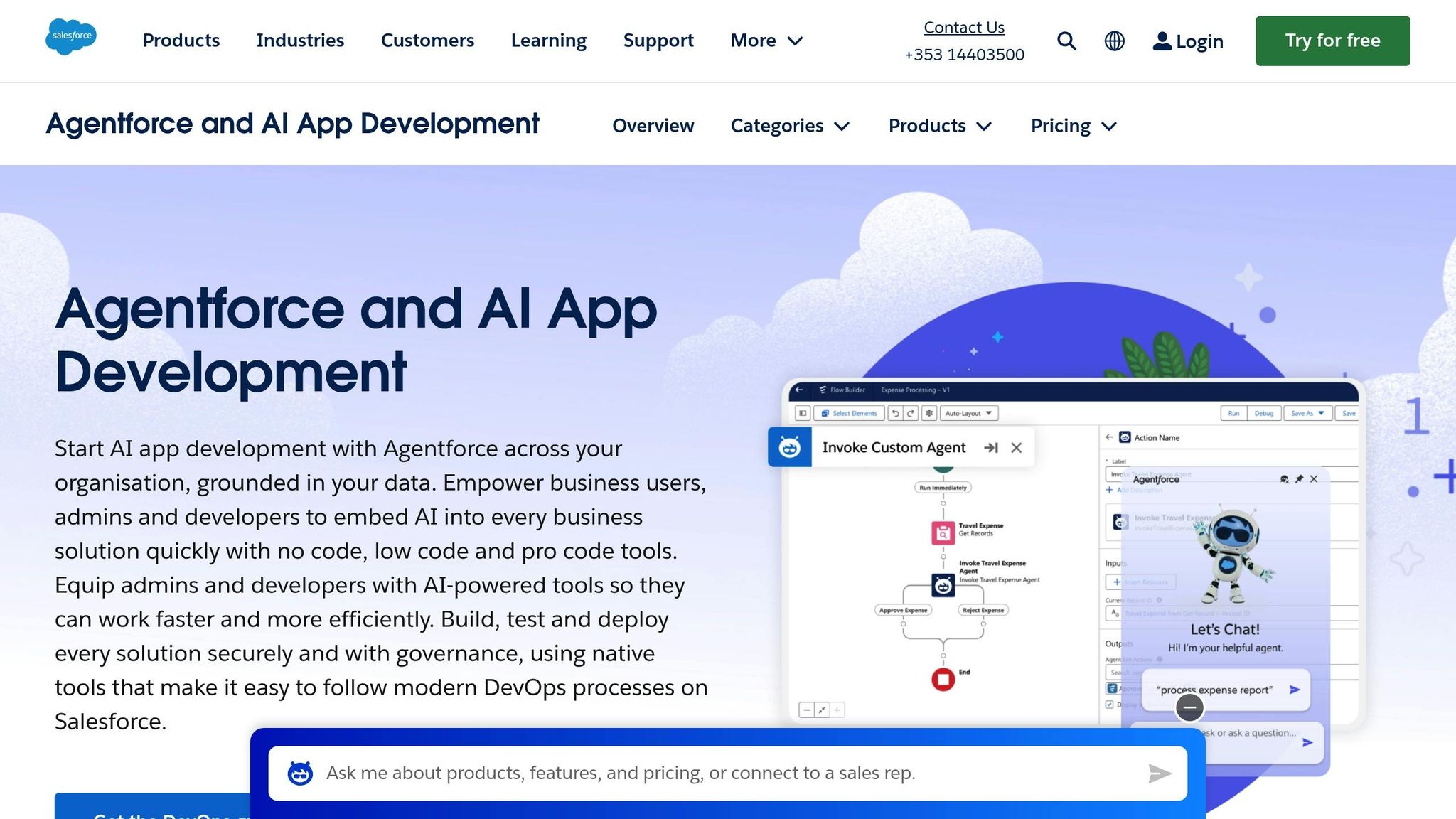Click the +353 14403500 phone number
Viewport: 1456px width, 819px height.
click(964, 55)
